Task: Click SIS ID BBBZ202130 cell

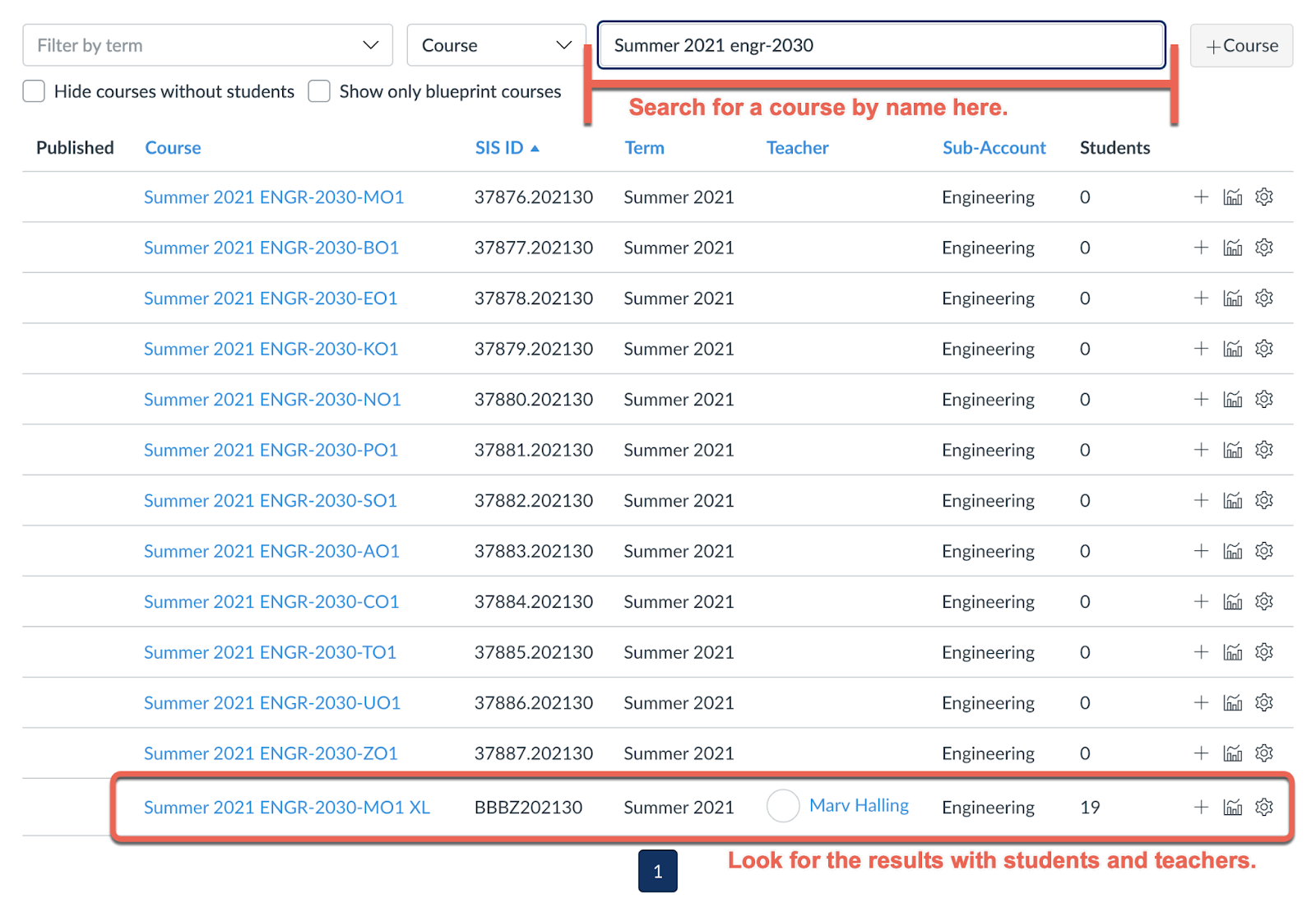Action: point(528,808)
